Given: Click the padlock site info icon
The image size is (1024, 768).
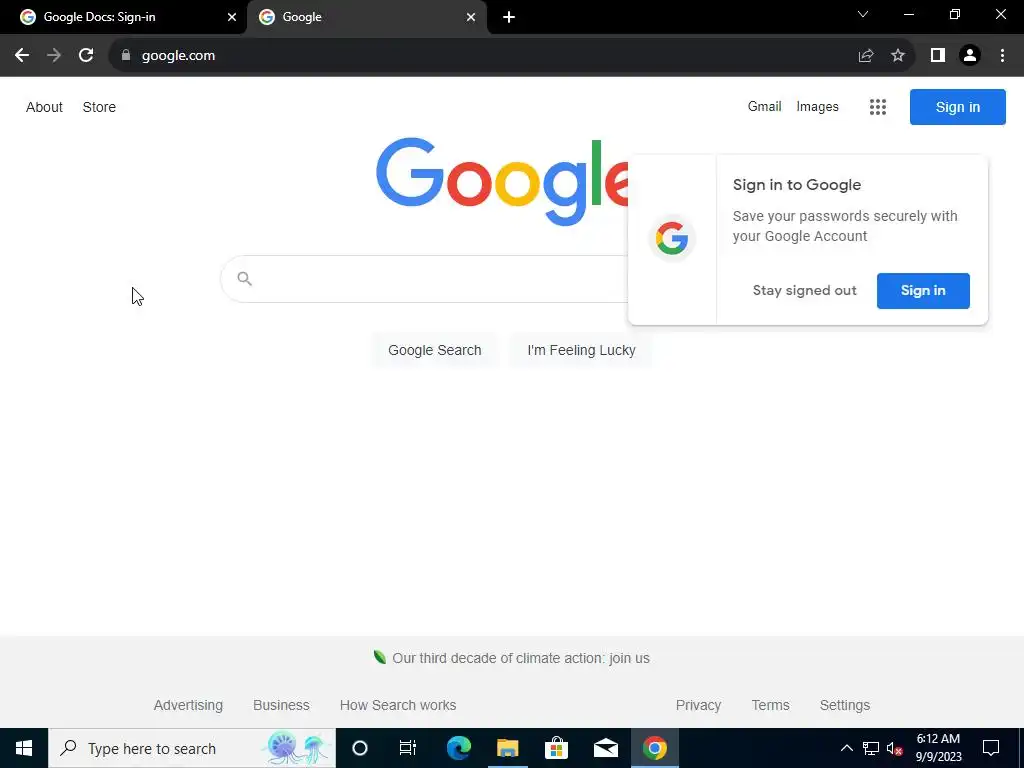Looking at the screenshot, I should (126, 56).
